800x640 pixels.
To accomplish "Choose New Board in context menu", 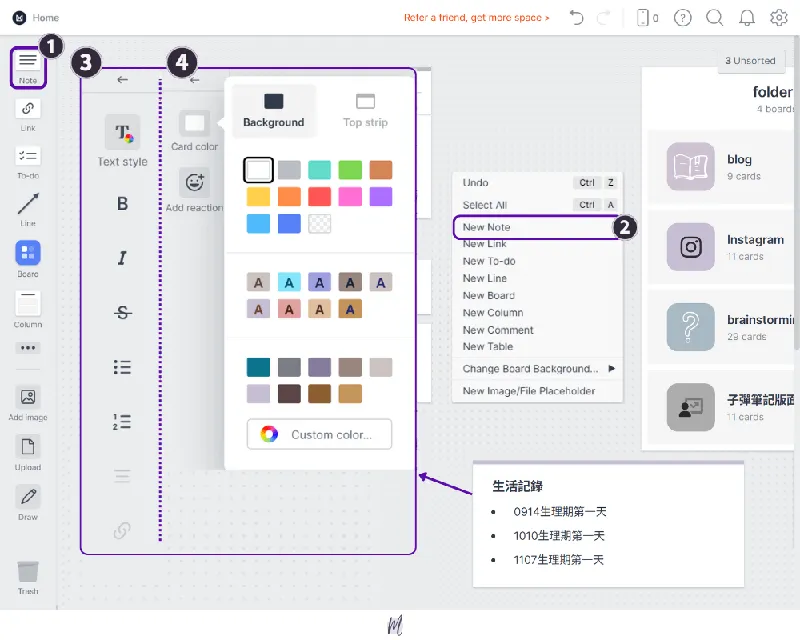I will pos(538,296).
